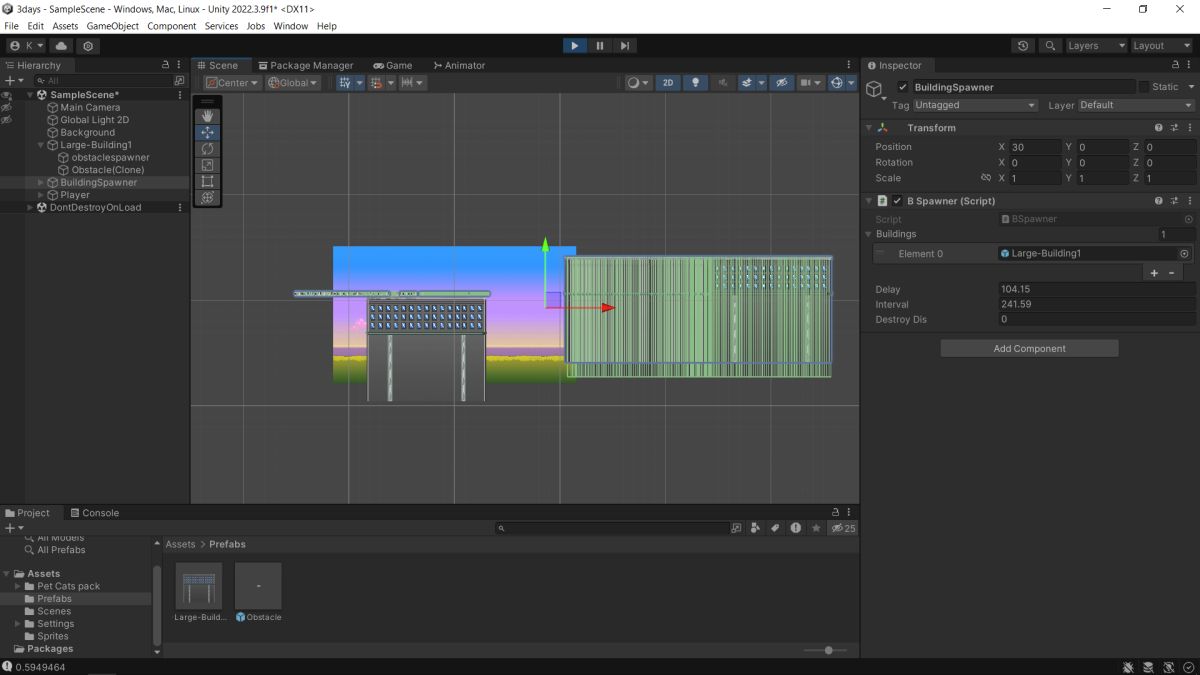Open the GameObject menu
1200x675 pixels.
click(x=112, y=26)
